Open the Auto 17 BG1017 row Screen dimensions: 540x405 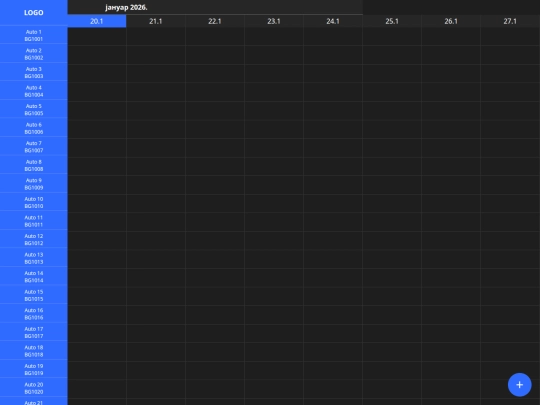[34, 333]
